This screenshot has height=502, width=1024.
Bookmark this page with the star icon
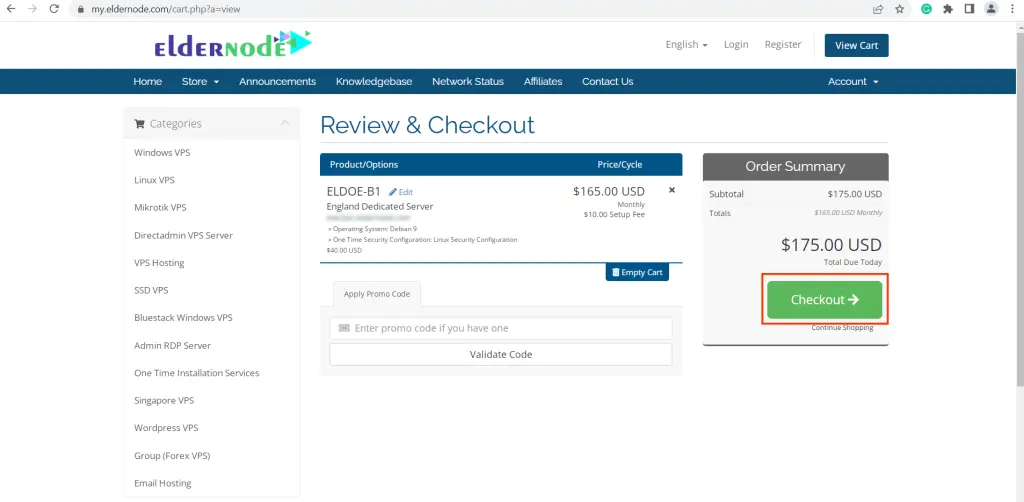pos(900,9)
